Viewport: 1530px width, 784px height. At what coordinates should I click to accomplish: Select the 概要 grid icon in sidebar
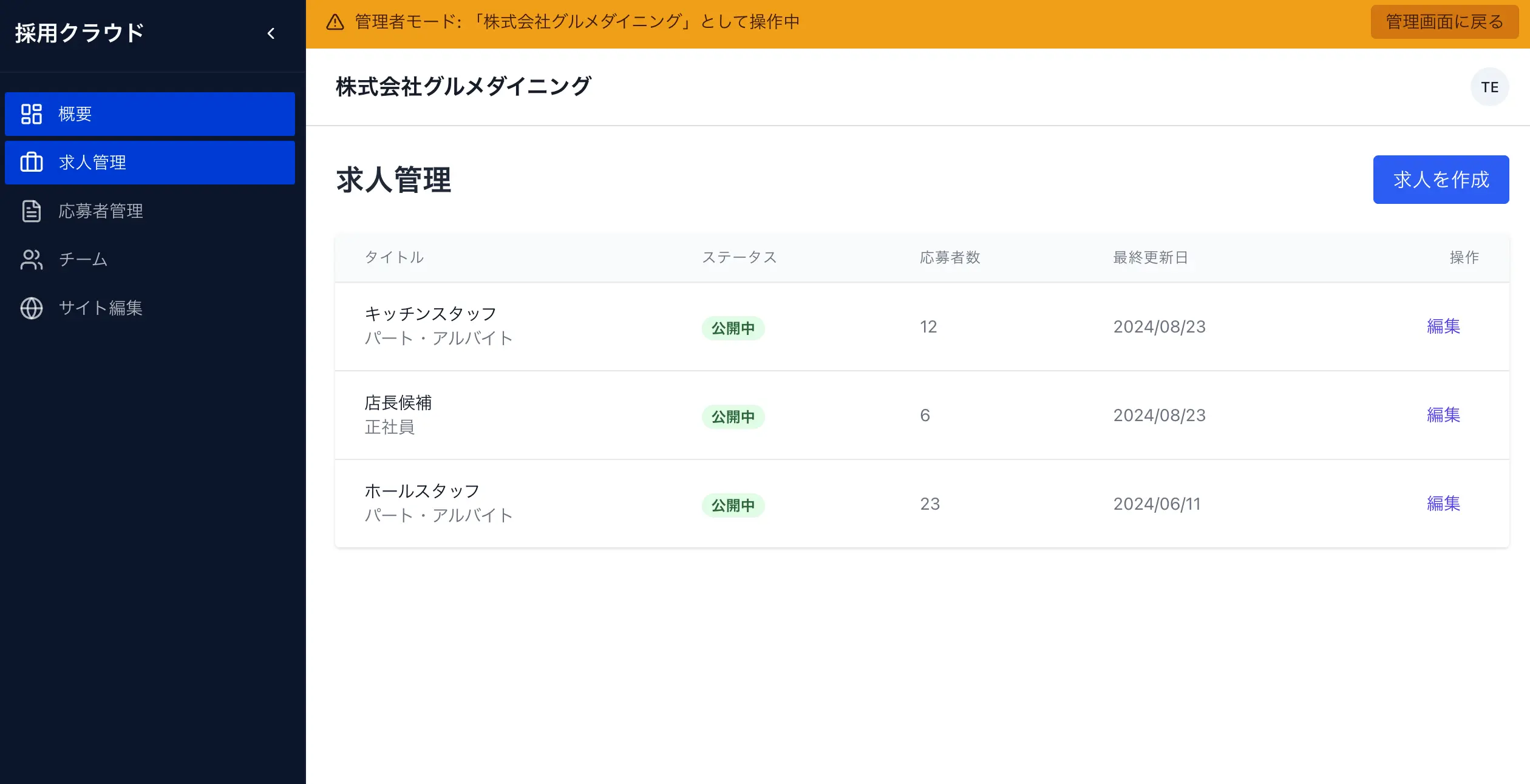click(x=32, y=113)
